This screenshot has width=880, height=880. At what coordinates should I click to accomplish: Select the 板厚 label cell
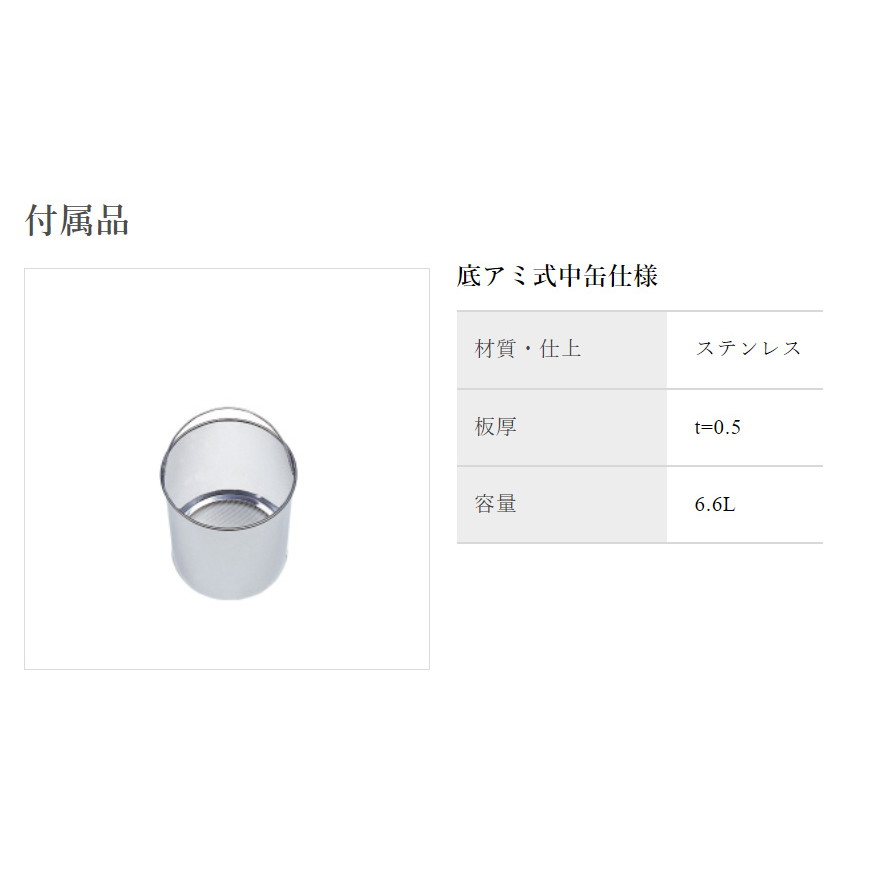pos(562,427)
